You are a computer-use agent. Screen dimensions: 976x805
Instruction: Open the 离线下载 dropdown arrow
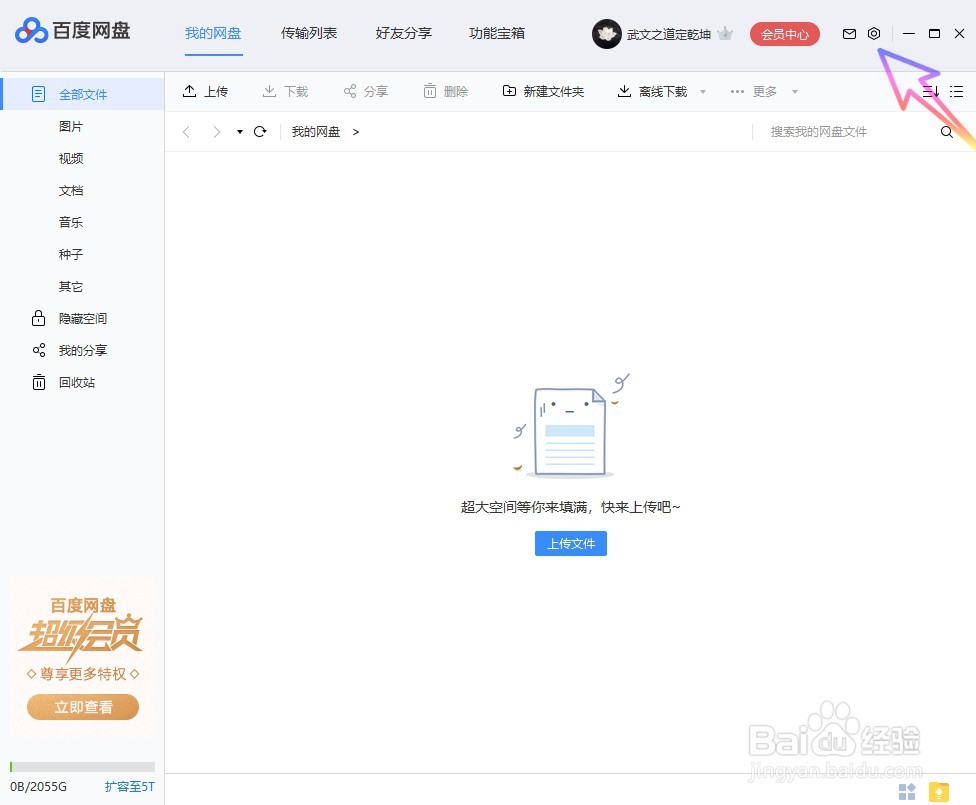click(x=703, y=91)
